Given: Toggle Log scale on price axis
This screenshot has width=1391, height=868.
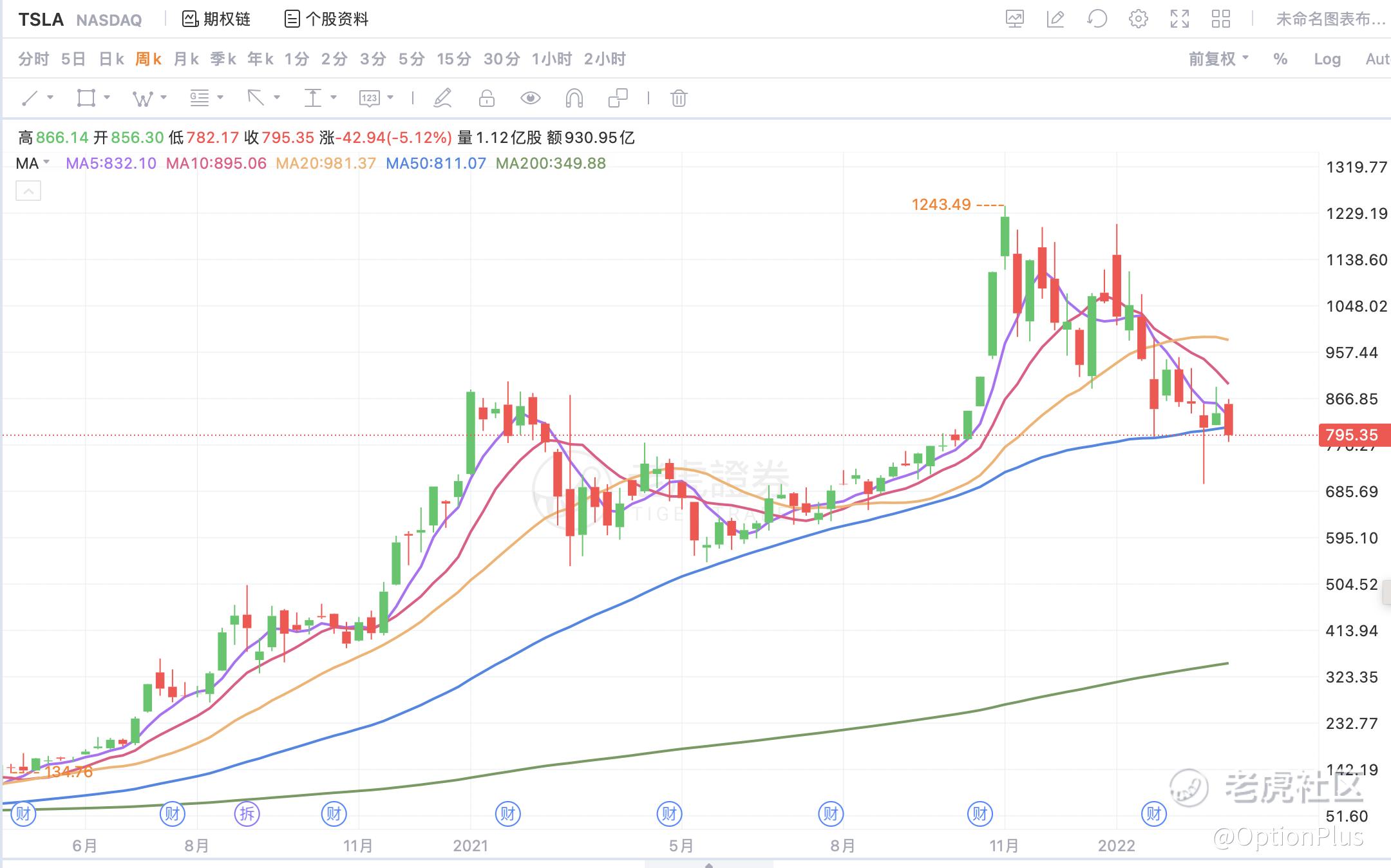Looking at the screenshot, I should (x=1327, y=59).
